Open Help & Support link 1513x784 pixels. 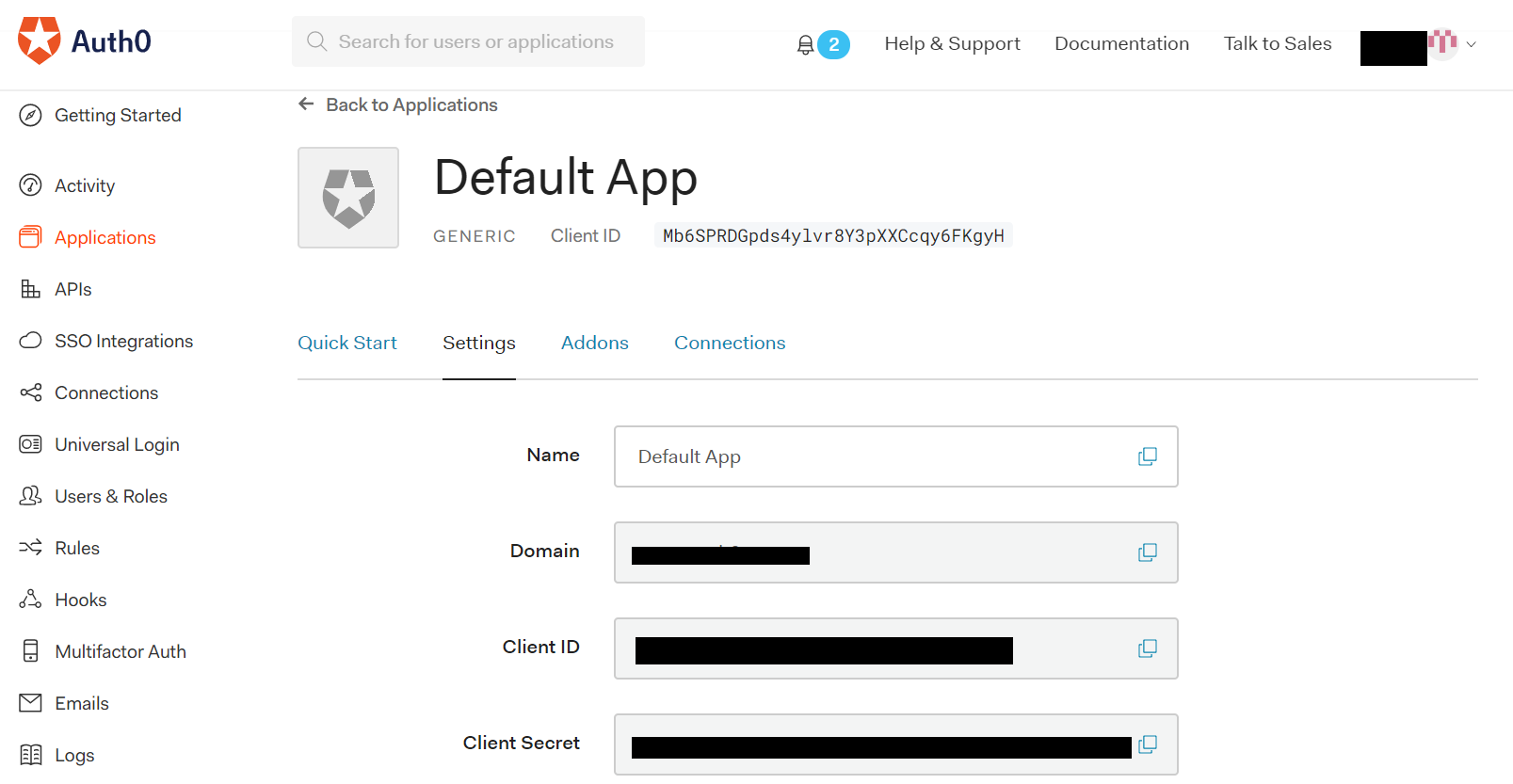pyautogui.click(x=952, y=43)
